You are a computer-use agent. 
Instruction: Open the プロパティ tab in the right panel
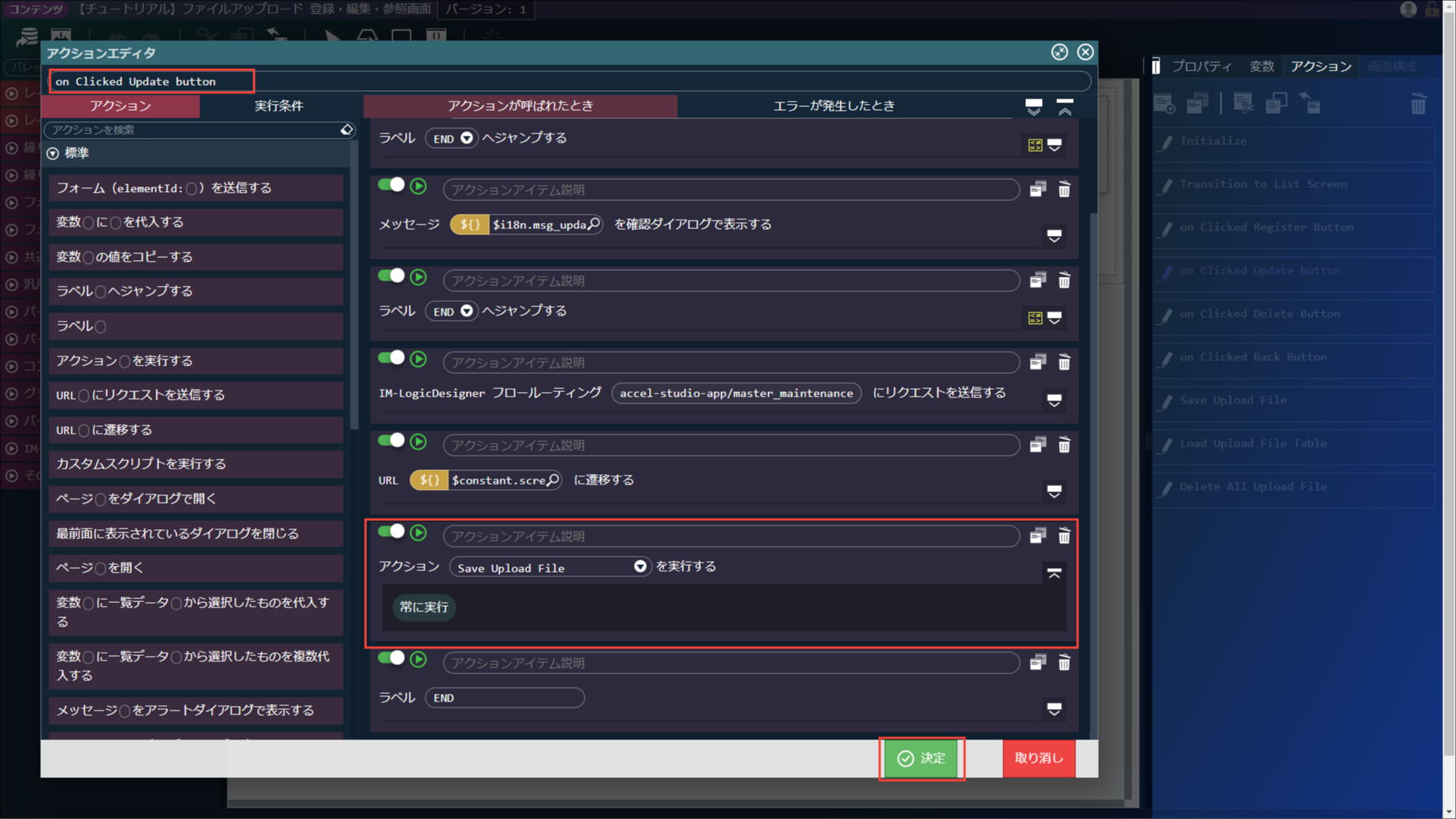pos(1201,67)
